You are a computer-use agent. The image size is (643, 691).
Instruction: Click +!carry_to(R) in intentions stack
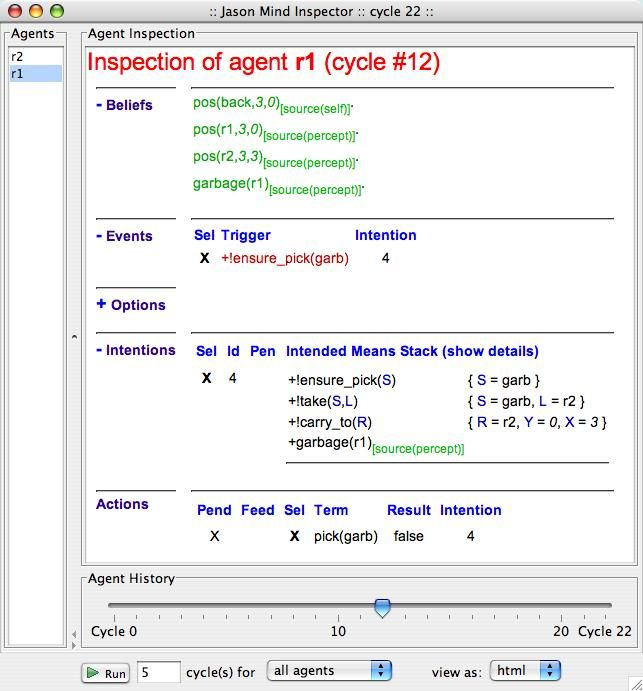(x=330, y=423)
